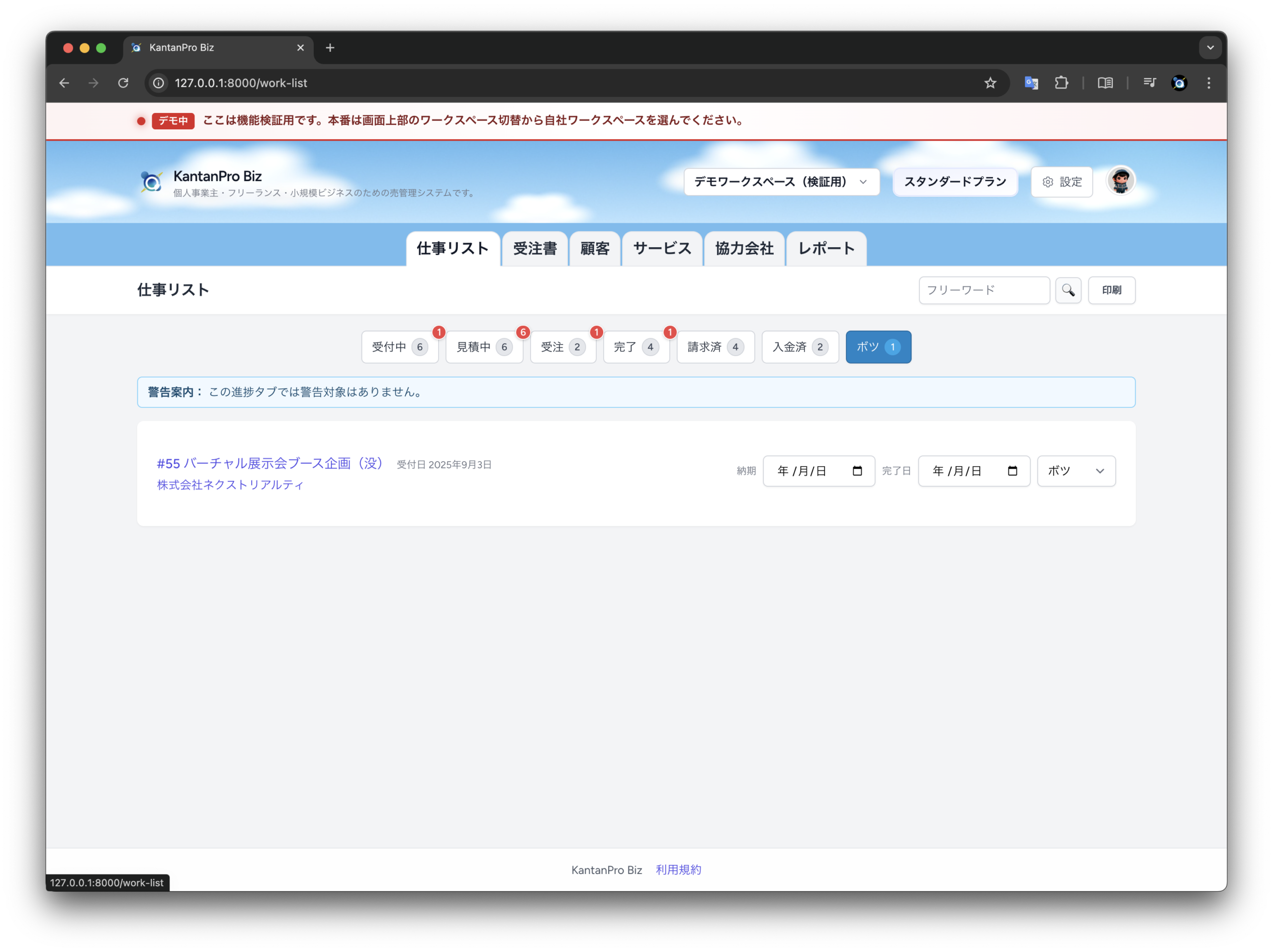Switch to the 受注書 tab
1273x952 pixels.
[535, 249]
